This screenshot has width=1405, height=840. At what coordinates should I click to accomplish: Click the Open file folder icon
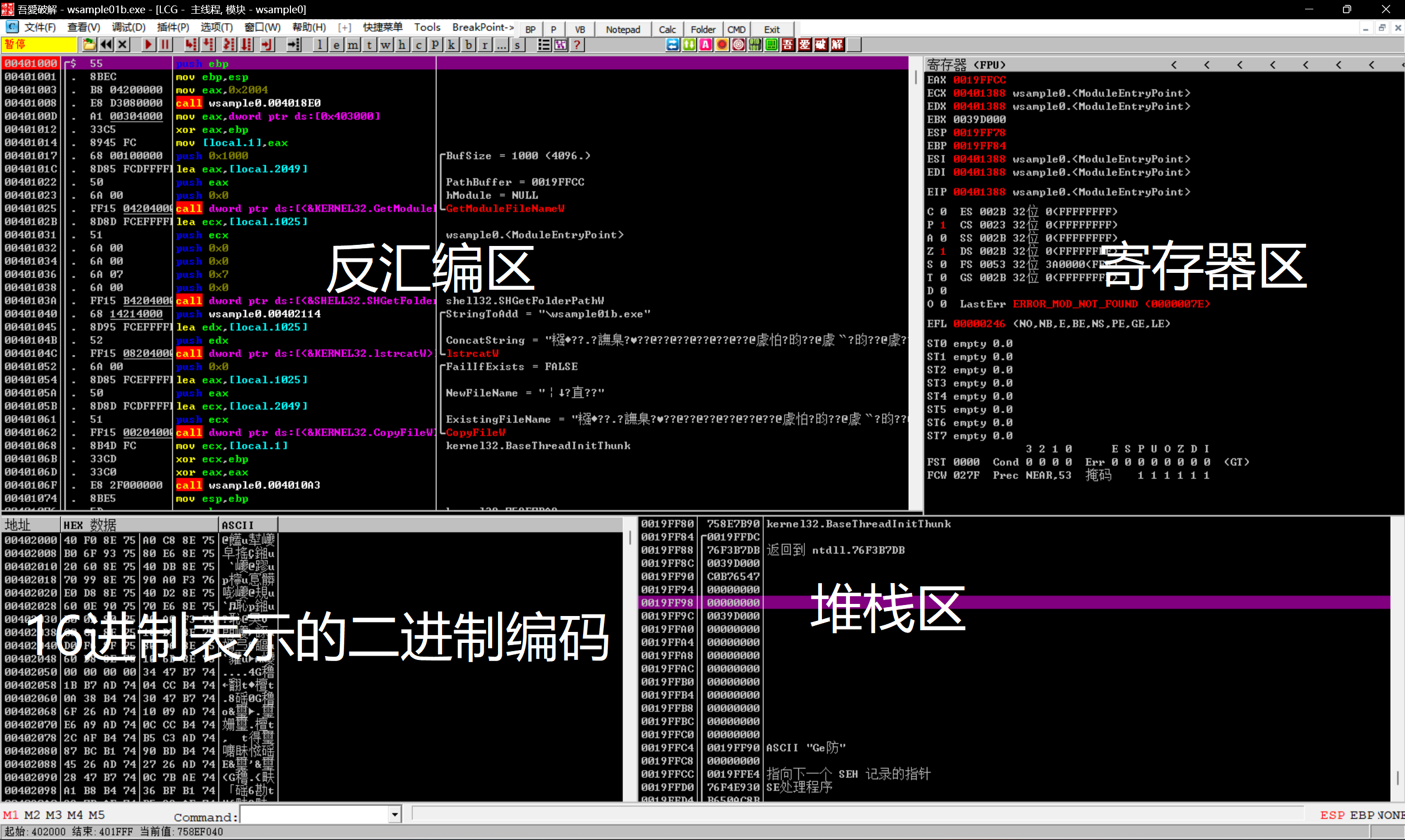pos(89,44)
